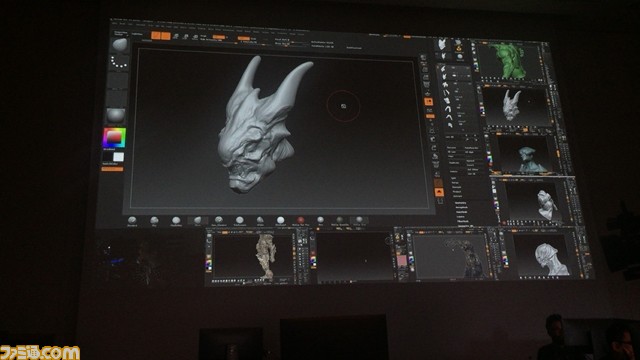Open the Projection Master button at top left
640x360 pixels.
click(120, 33)
